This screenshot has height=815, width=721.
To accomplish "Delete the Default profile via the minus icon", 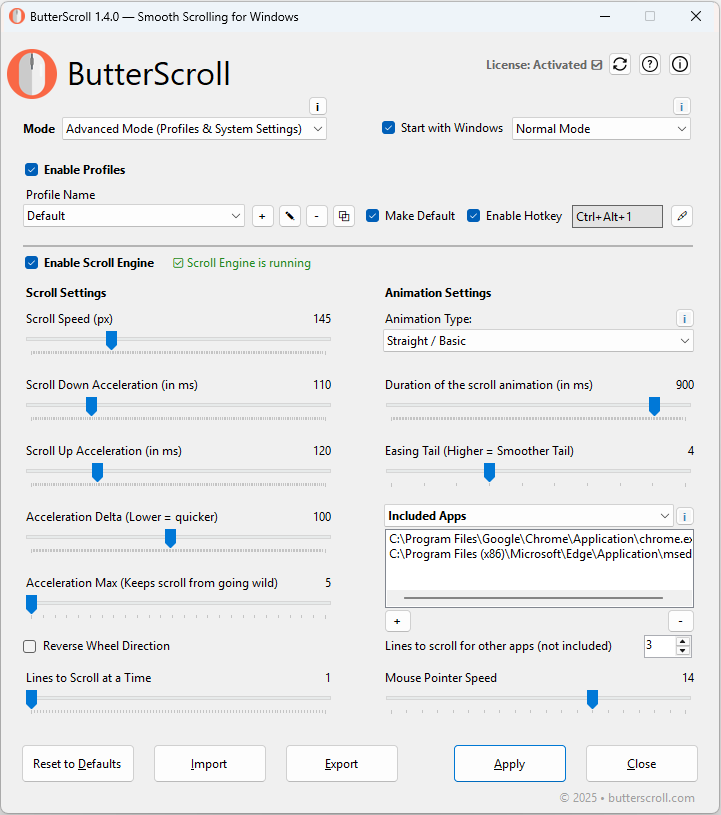I will 316,215.
